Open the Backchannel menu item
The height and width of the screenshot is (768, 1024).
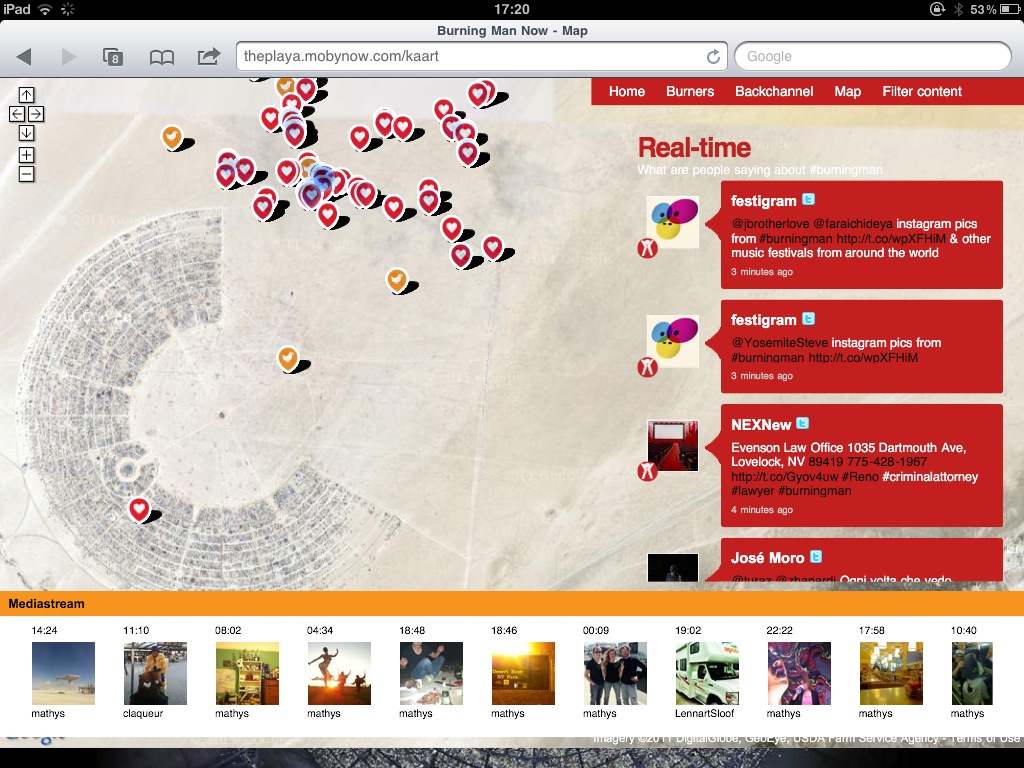(x=774, y=91)
